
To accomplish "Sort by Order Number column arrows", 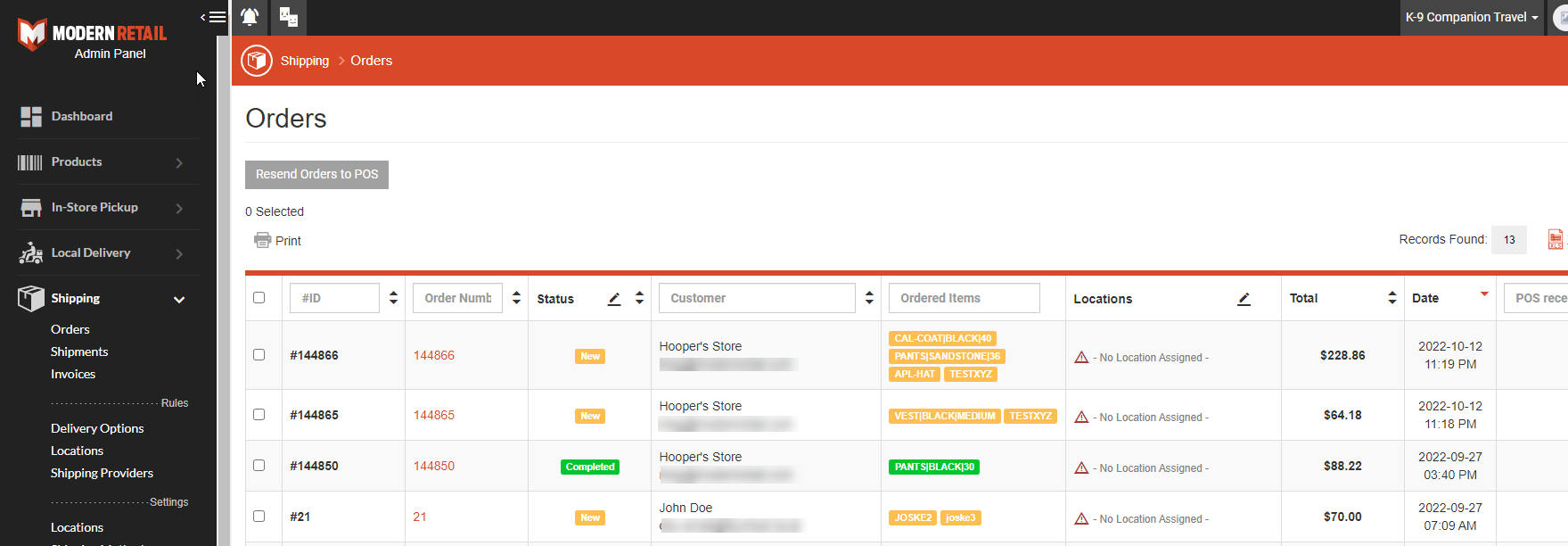I will pos(516,298).
